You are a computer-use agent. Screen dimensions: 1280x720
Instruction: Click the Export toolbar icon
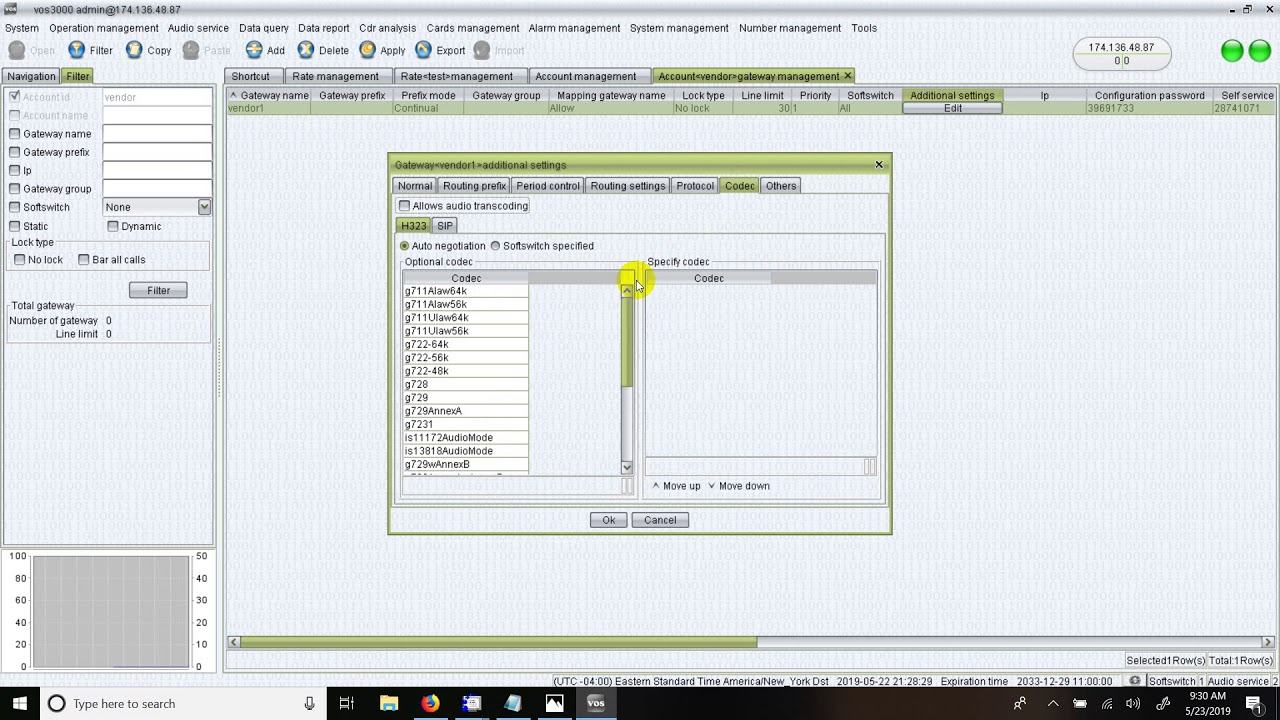tap(424, 50)
